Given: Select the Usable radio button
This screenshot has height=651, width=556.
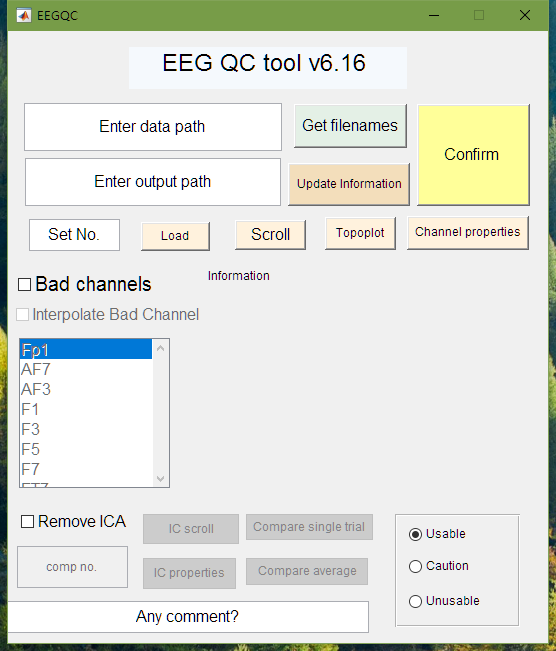Looking at the screenshot, I should [x=415, y=534].
